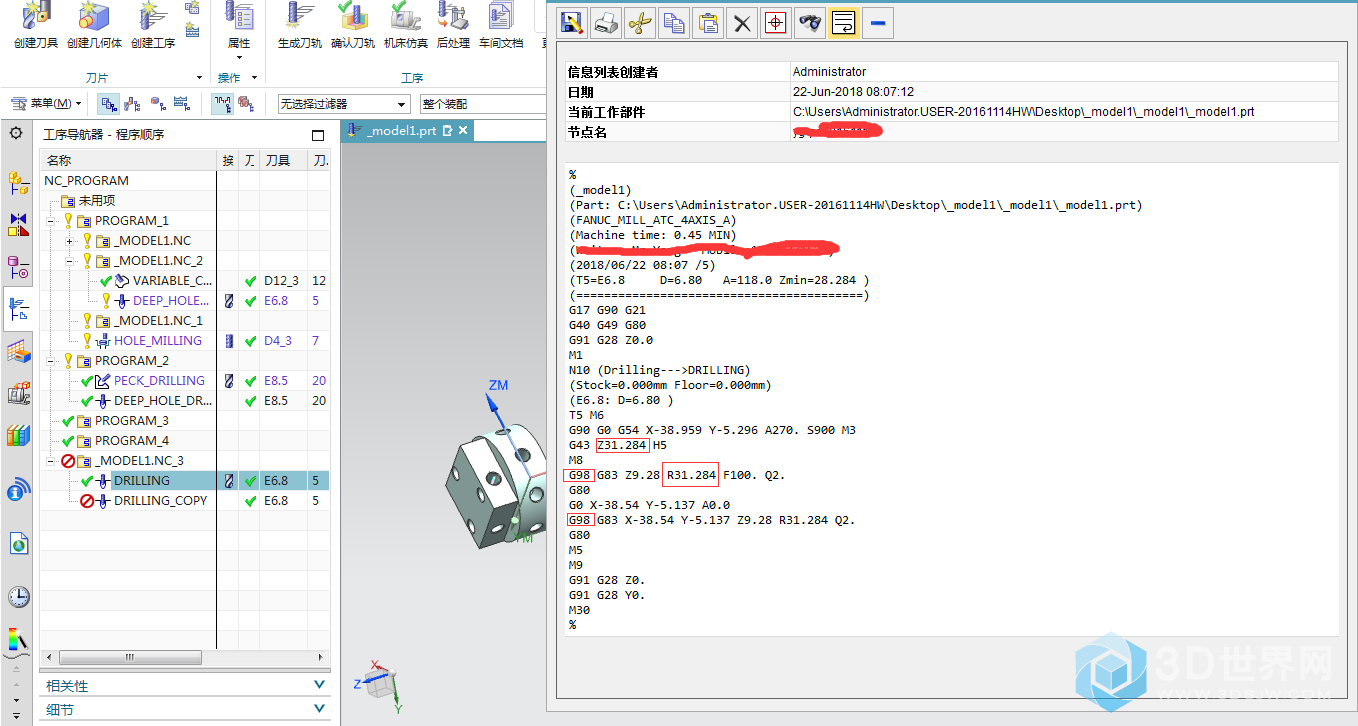The image size is (1358, 726).
Task: Select the DRILLING_COPY operation
Action: pyautogui.click(x=160, y=501)
